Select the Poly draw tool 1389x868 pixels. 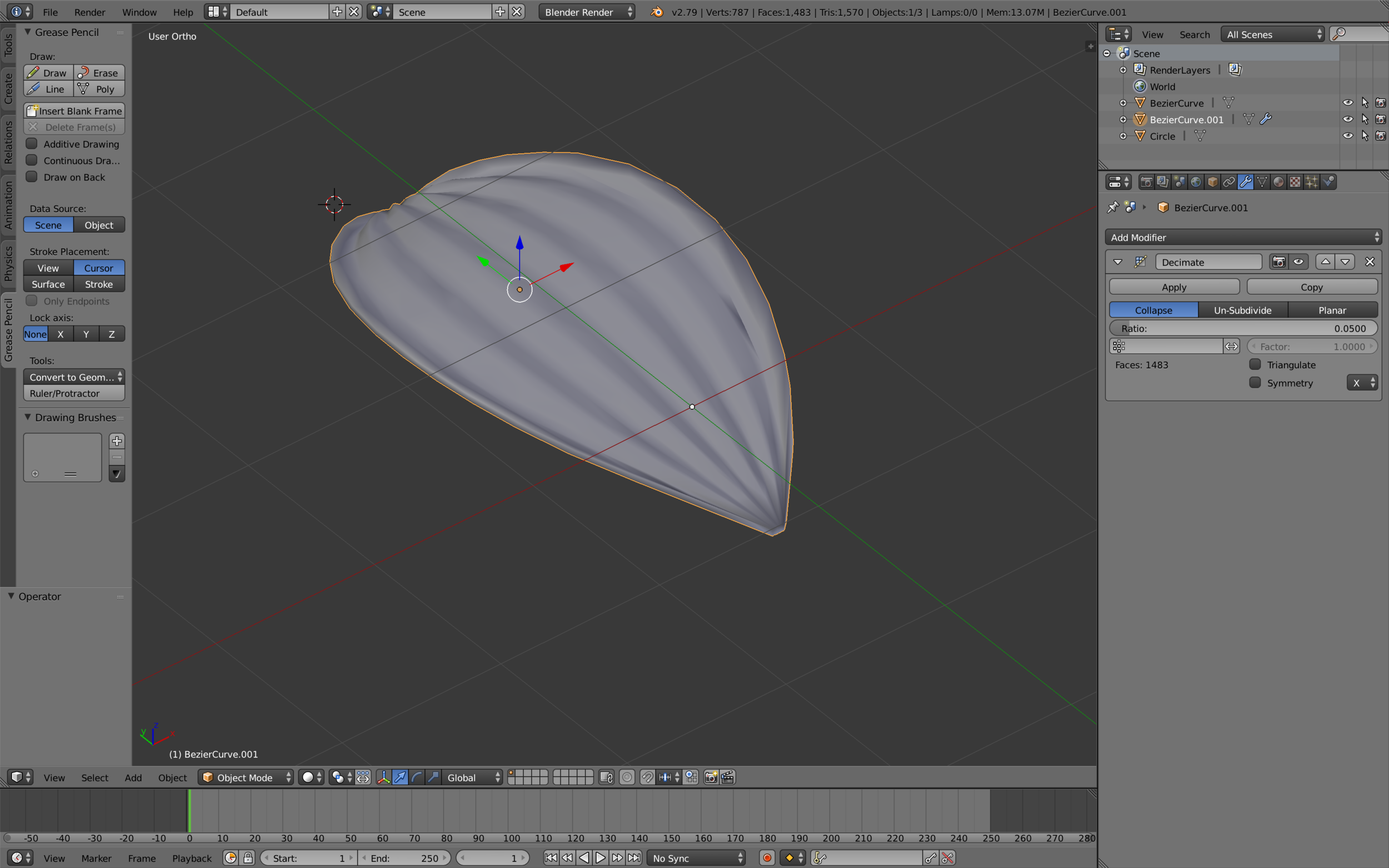(99, 89)
